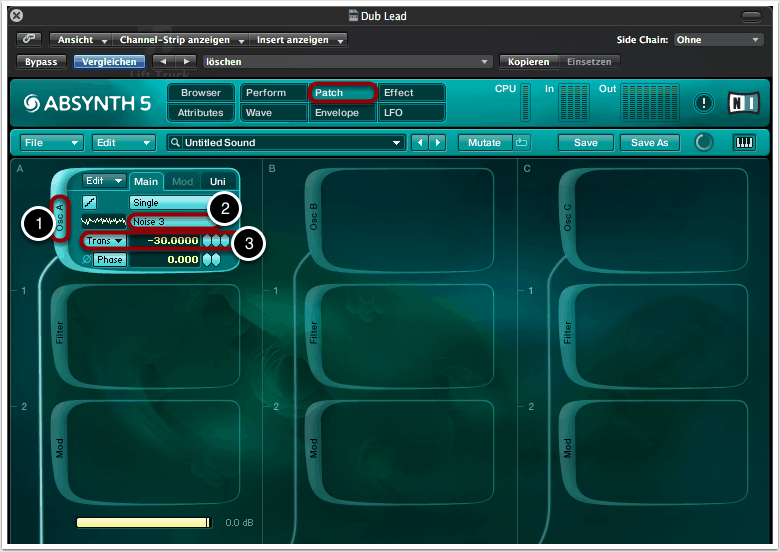
Task: Click the Mutate button
Action: click(x=485, y=143)
